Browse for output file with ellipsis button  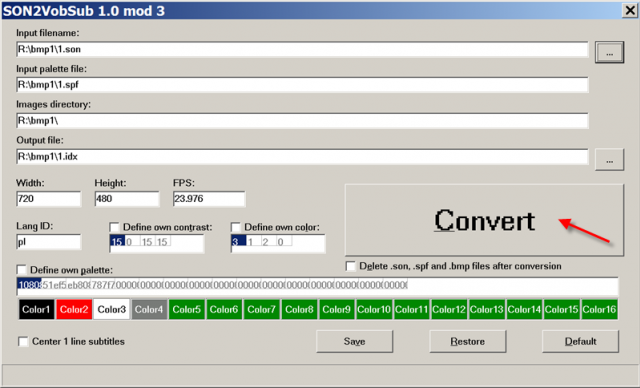pos(609,160)
